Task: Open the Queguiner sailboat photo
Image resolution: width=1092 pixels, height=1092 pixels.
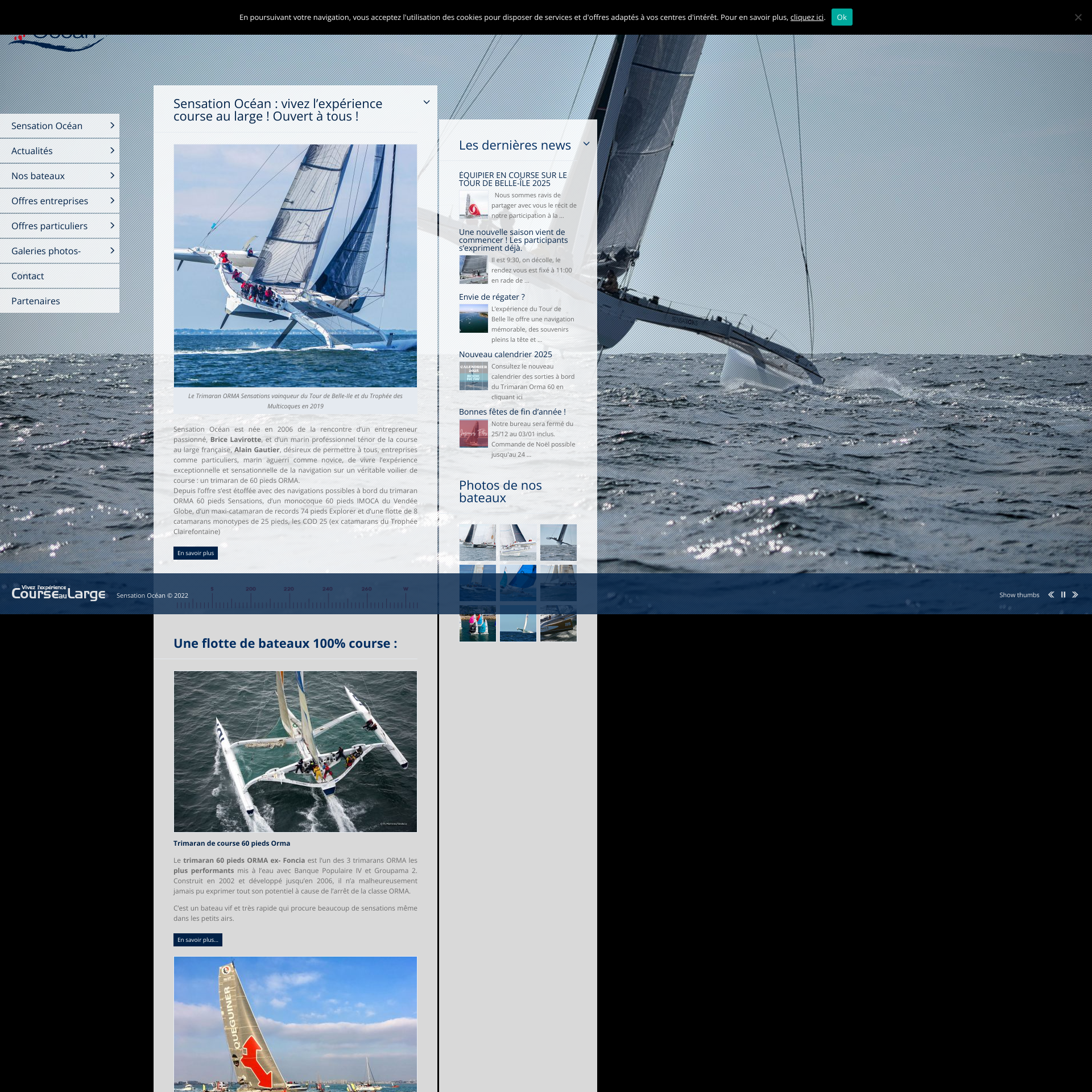Action: click(295, 1024)
